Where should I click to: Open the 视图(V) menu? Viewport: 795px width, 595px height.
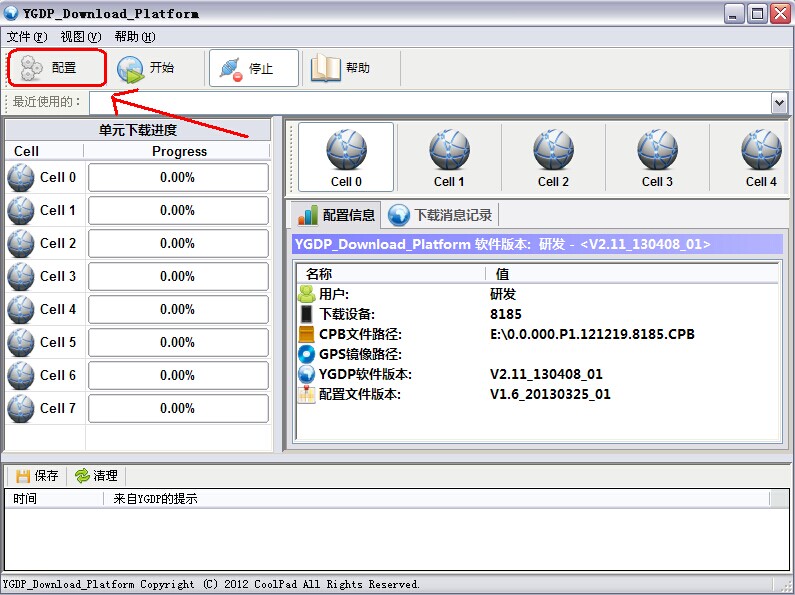click(x=80, y=37)
